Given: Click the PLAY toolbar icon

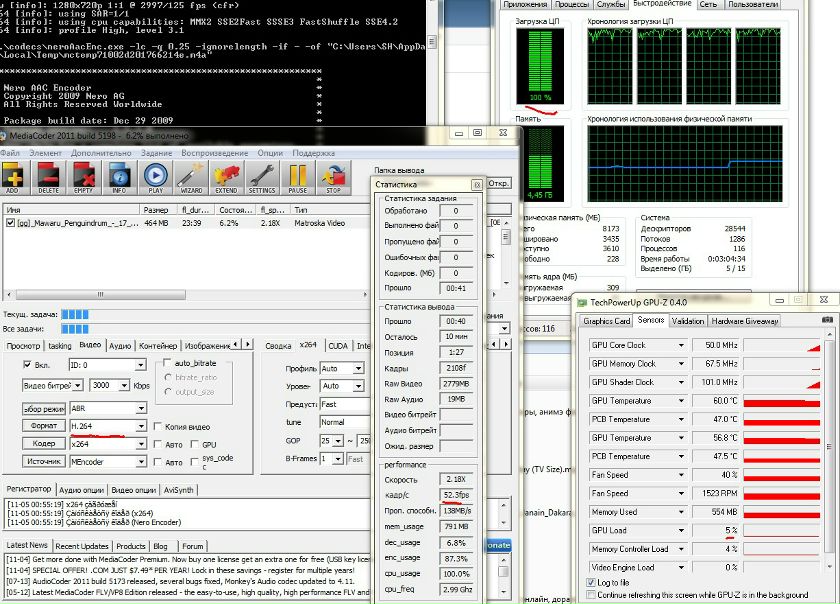Looking at the screenshot, I should 155,177.
